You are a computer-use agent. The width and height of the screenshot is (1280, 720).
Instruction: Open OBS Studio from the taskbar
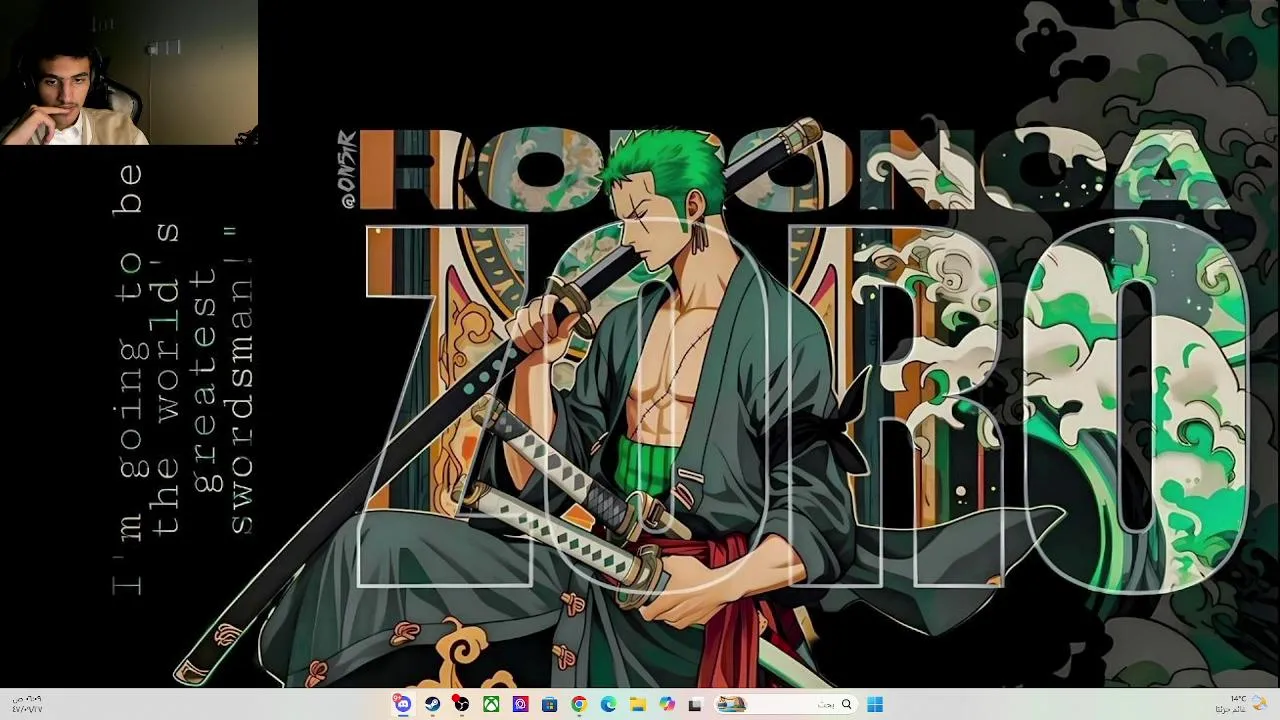pyautogui.click(x=461, y=704)
